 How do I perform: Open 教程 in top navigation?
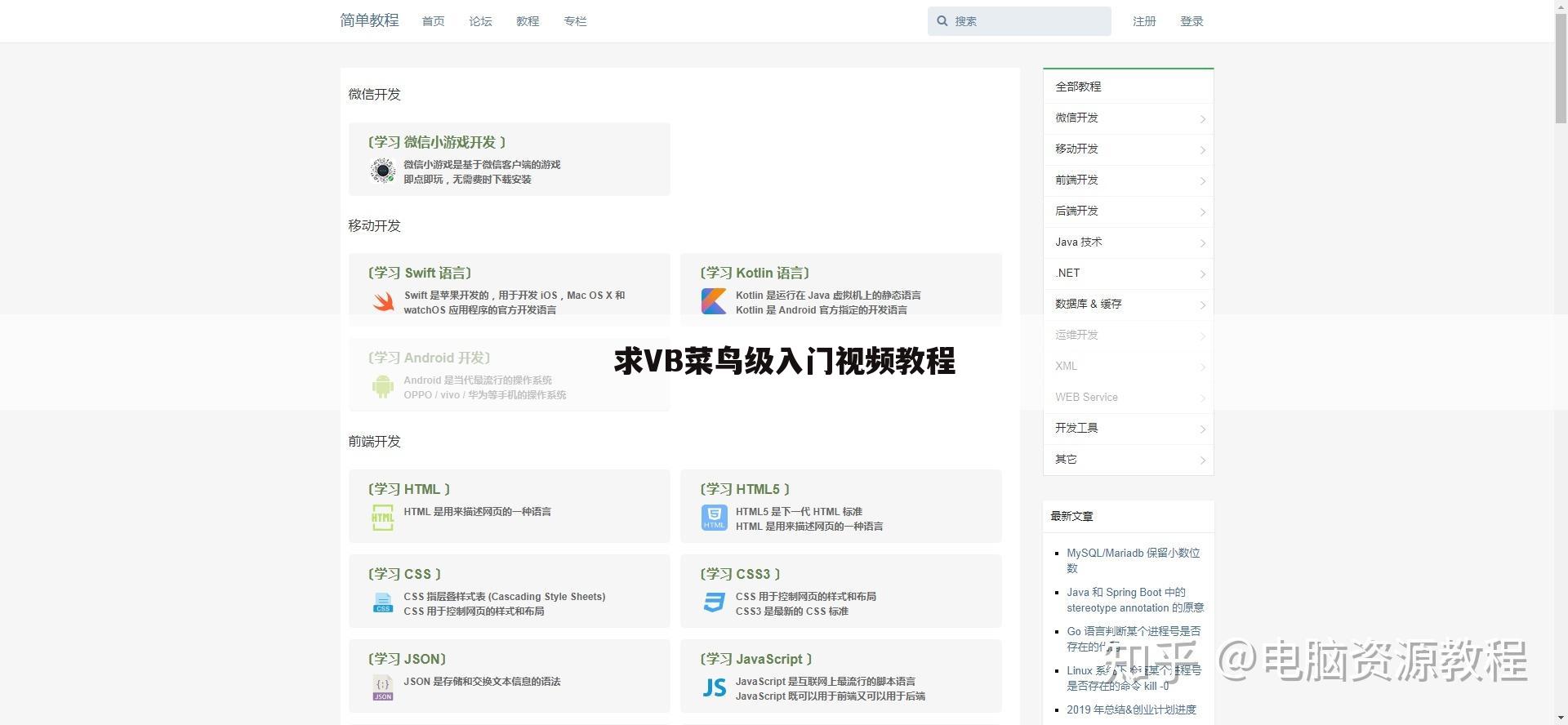click(x=528, y=21)
